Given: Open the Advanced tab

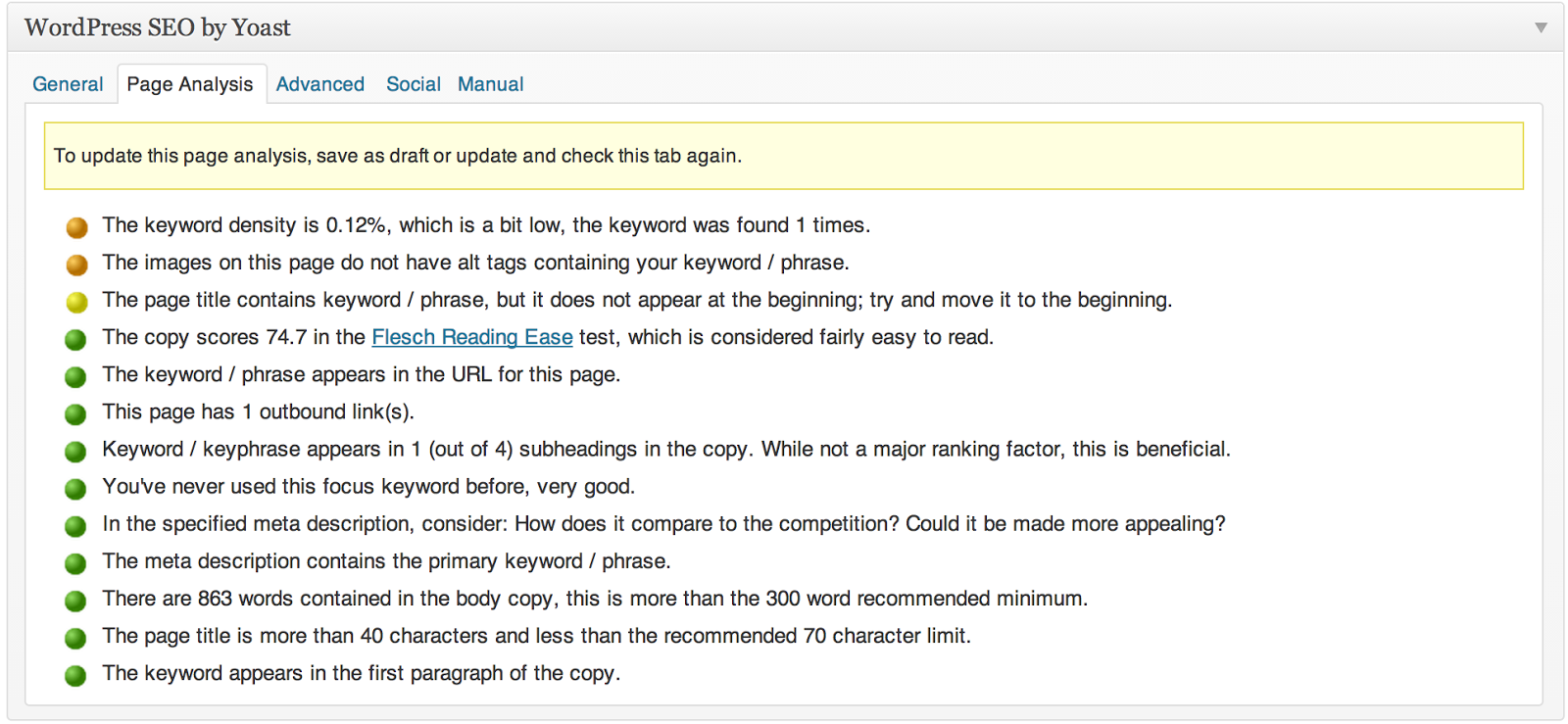Looking at the screenshot, I should 320,84.
